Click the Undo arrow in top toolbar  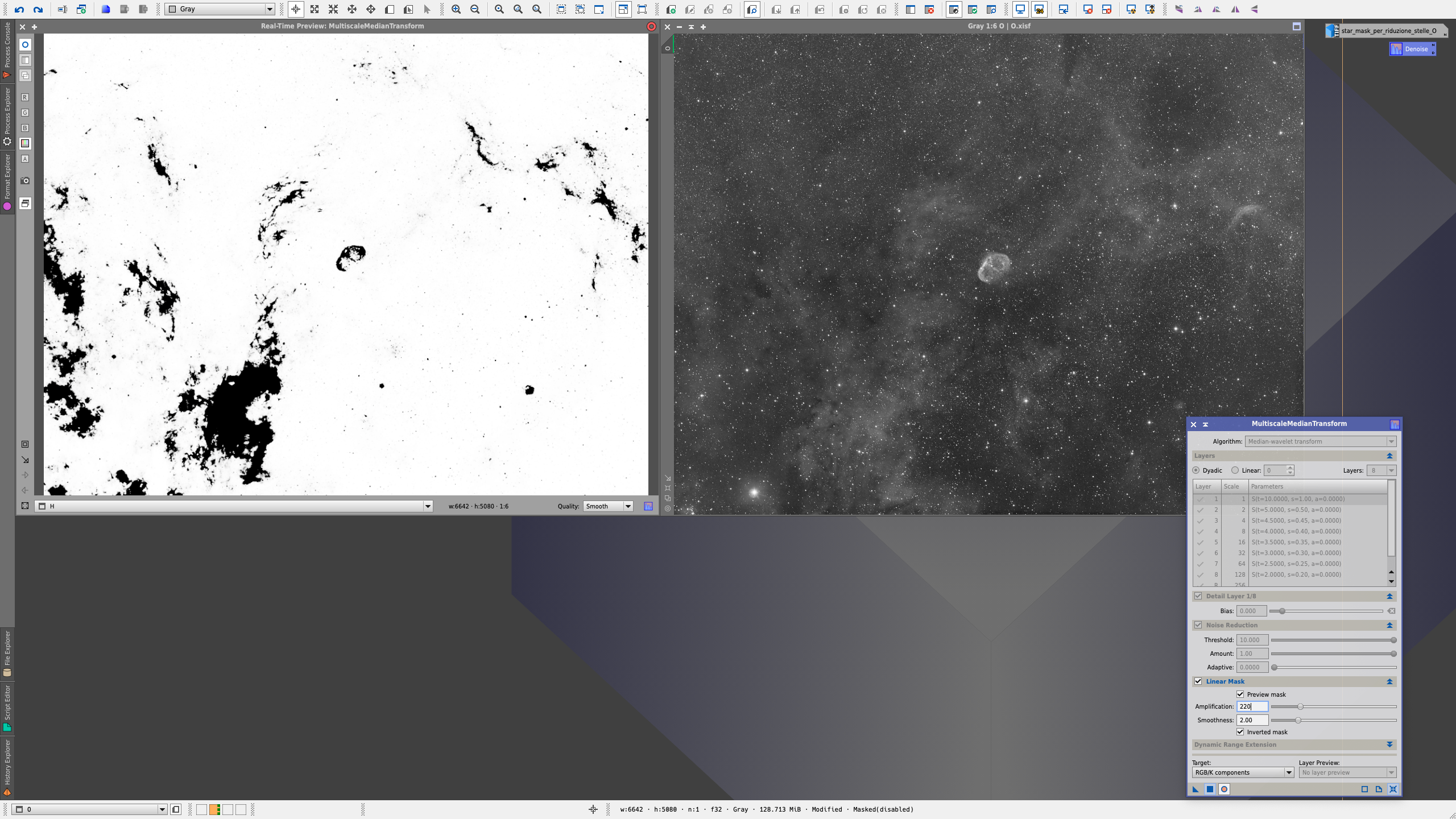(19, 9)
